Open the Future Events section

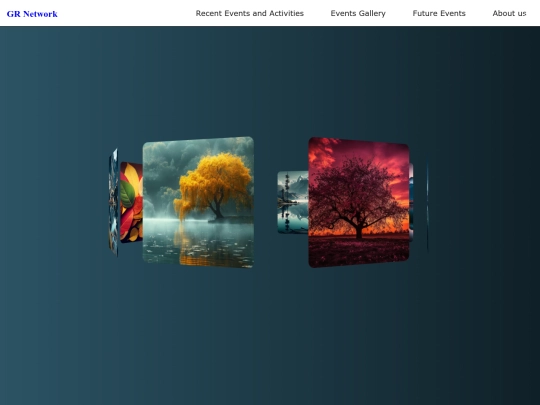(439, 13)
